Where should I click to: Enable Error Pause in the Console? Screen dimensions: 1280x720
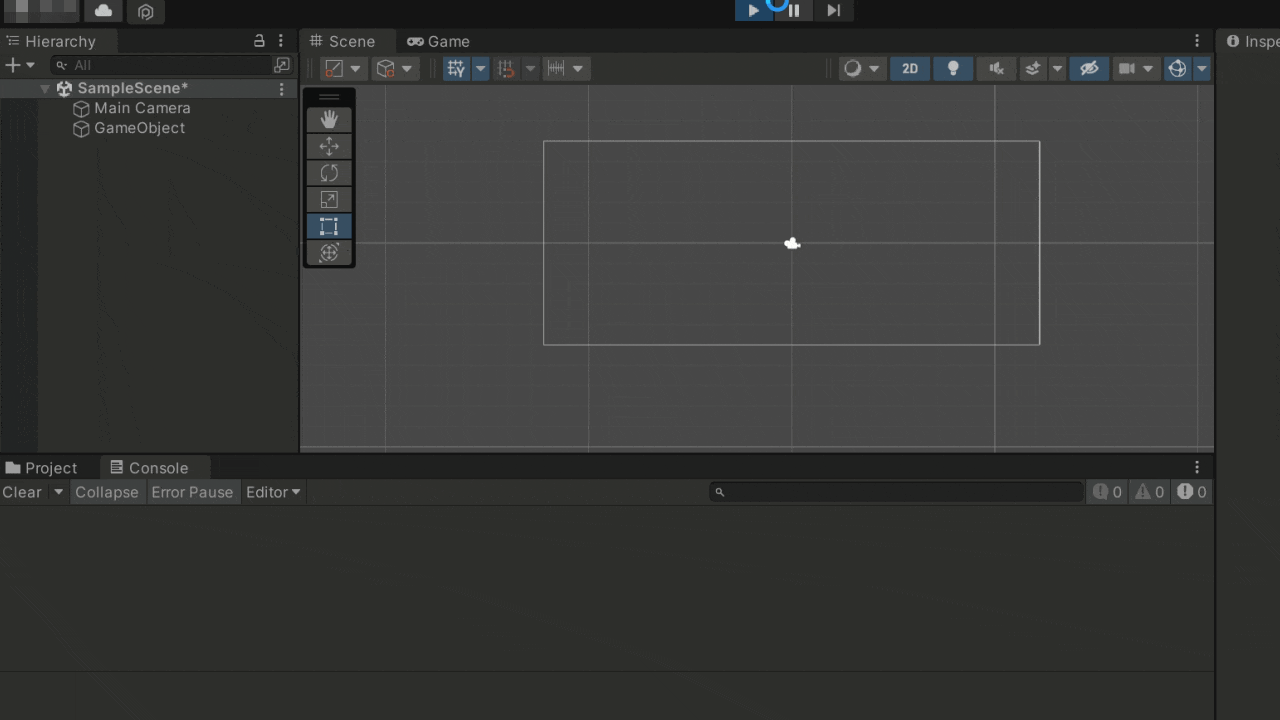pyautogui.click(x=192, y=491)
